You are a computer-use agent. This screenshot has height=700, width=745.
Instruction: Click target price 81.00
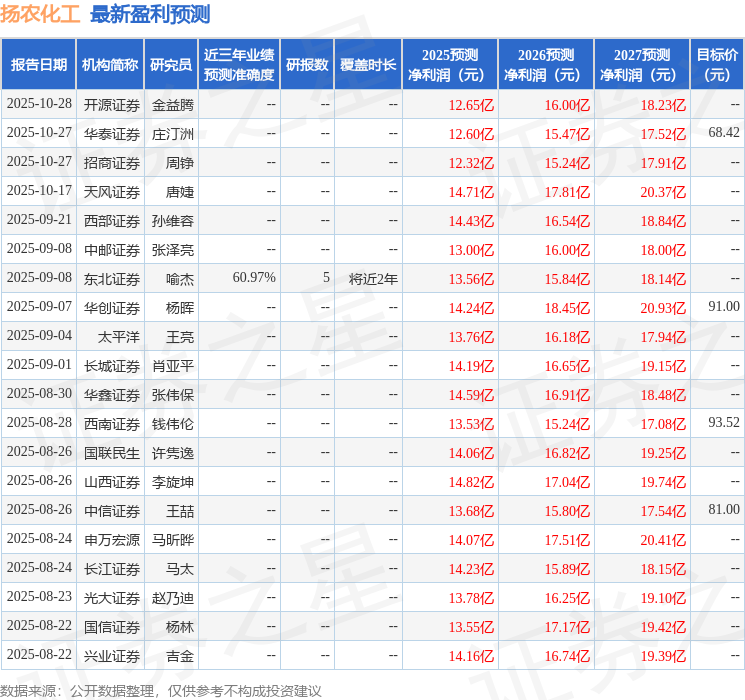tap(724, 509)
